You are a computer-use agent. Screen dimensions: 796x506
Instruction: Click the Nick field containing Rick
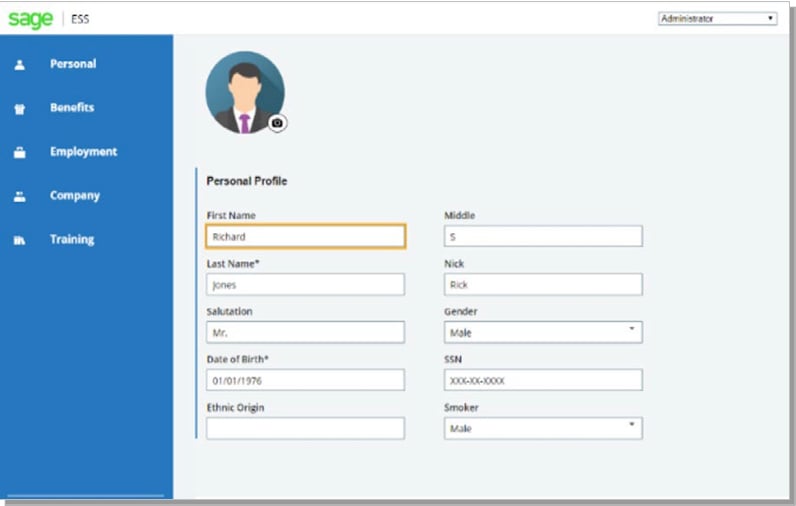(x=543, y=285)
